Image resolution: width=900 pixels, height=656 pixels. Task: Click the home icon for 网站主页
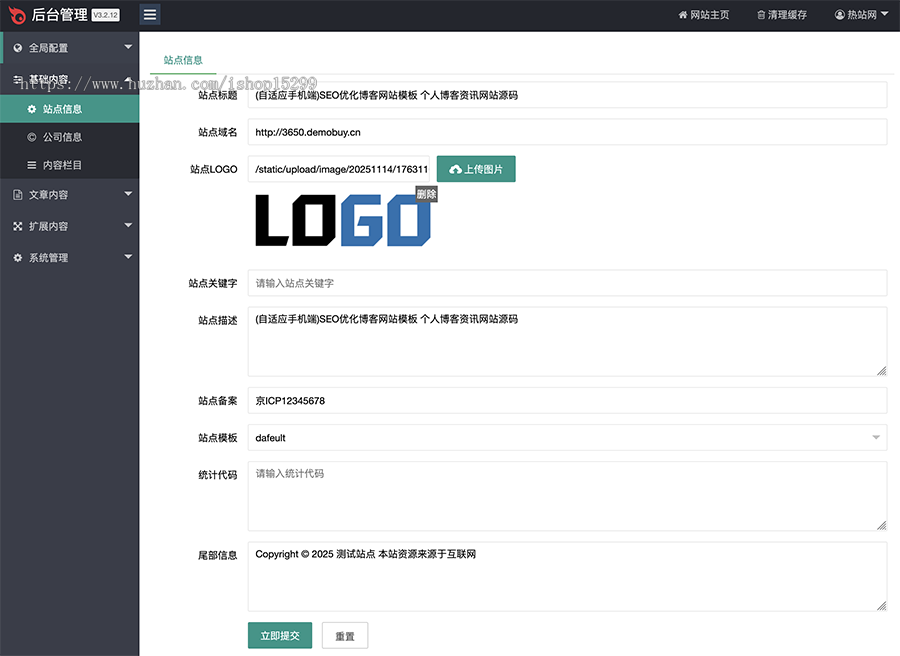(683, 14)
